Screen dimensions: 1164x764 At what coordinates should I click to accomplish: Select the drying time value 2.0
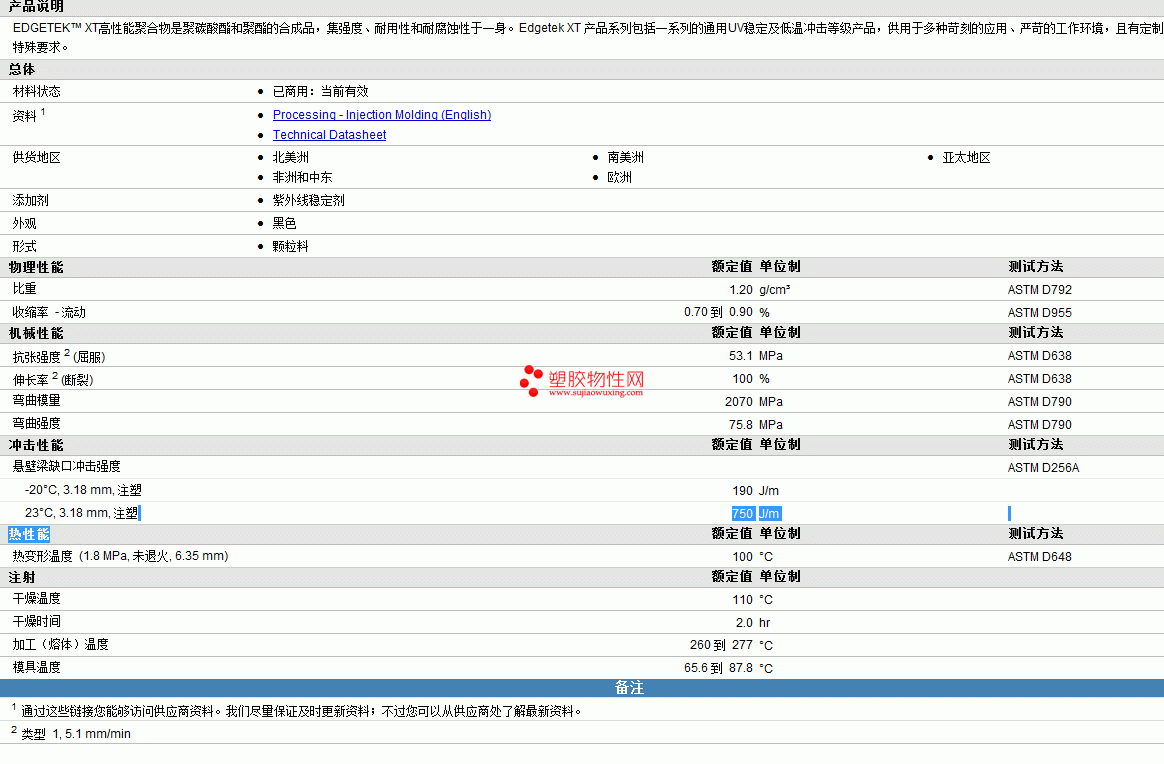[x=744, y=623]
